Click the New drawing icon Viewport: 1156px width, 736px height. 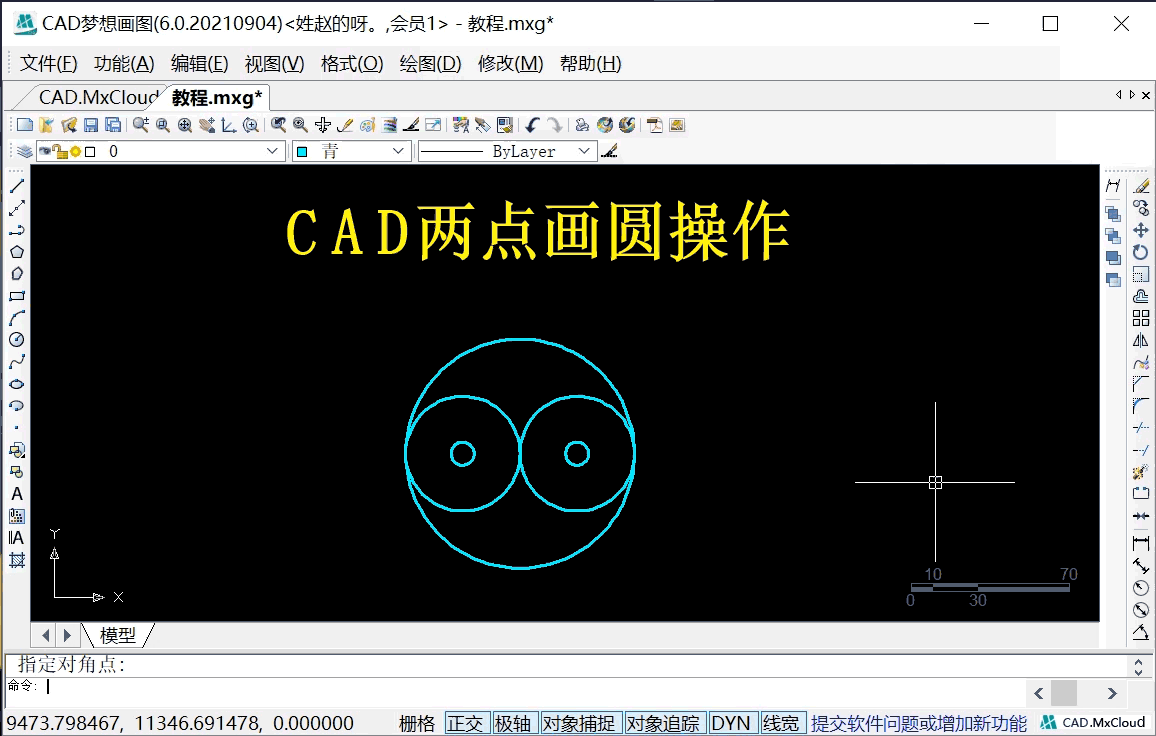(25, 125)
